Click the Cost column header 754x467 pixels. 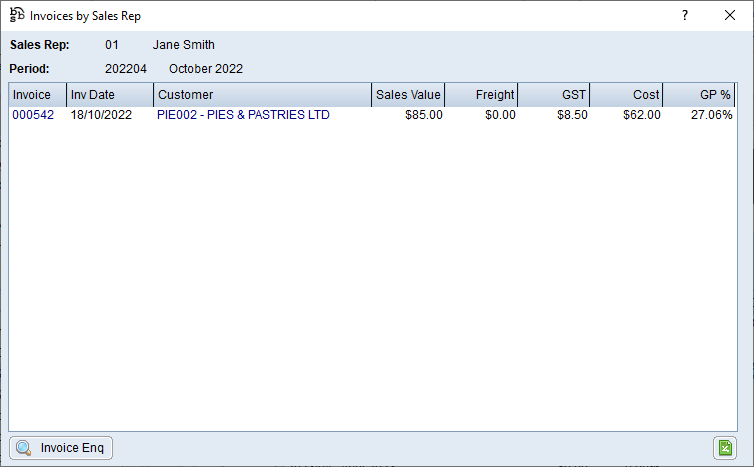(627, 95)
